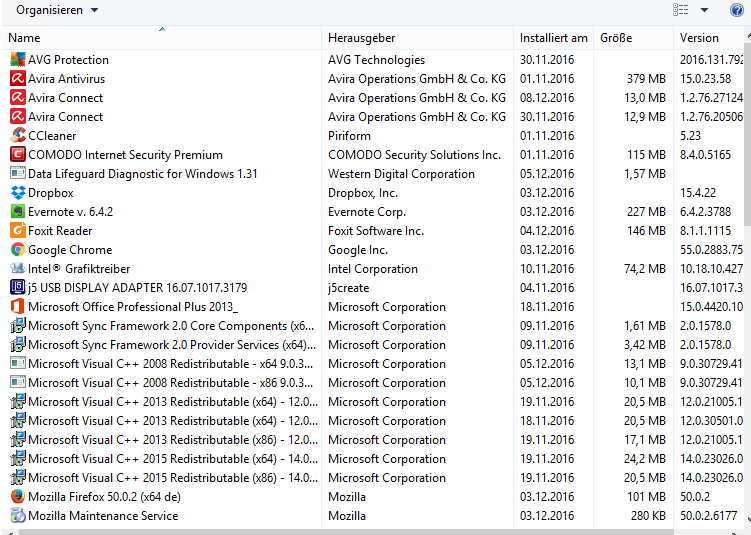This screenshot has width=751, height=535.
Task: Click j5create publisher cell
Action: point(348,288)
